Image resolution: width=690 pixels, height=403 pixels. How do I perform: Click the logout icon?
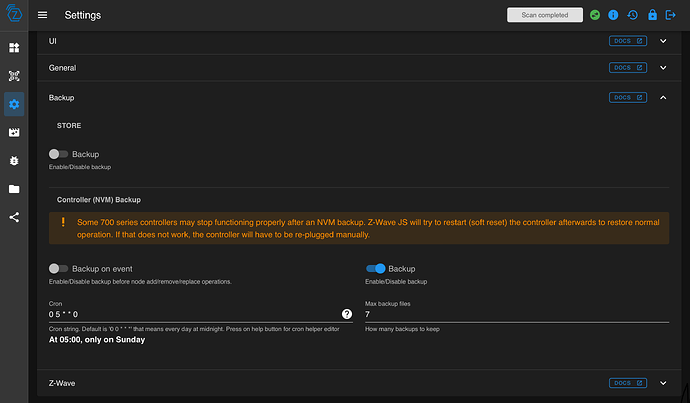click(x=670, y=15)
